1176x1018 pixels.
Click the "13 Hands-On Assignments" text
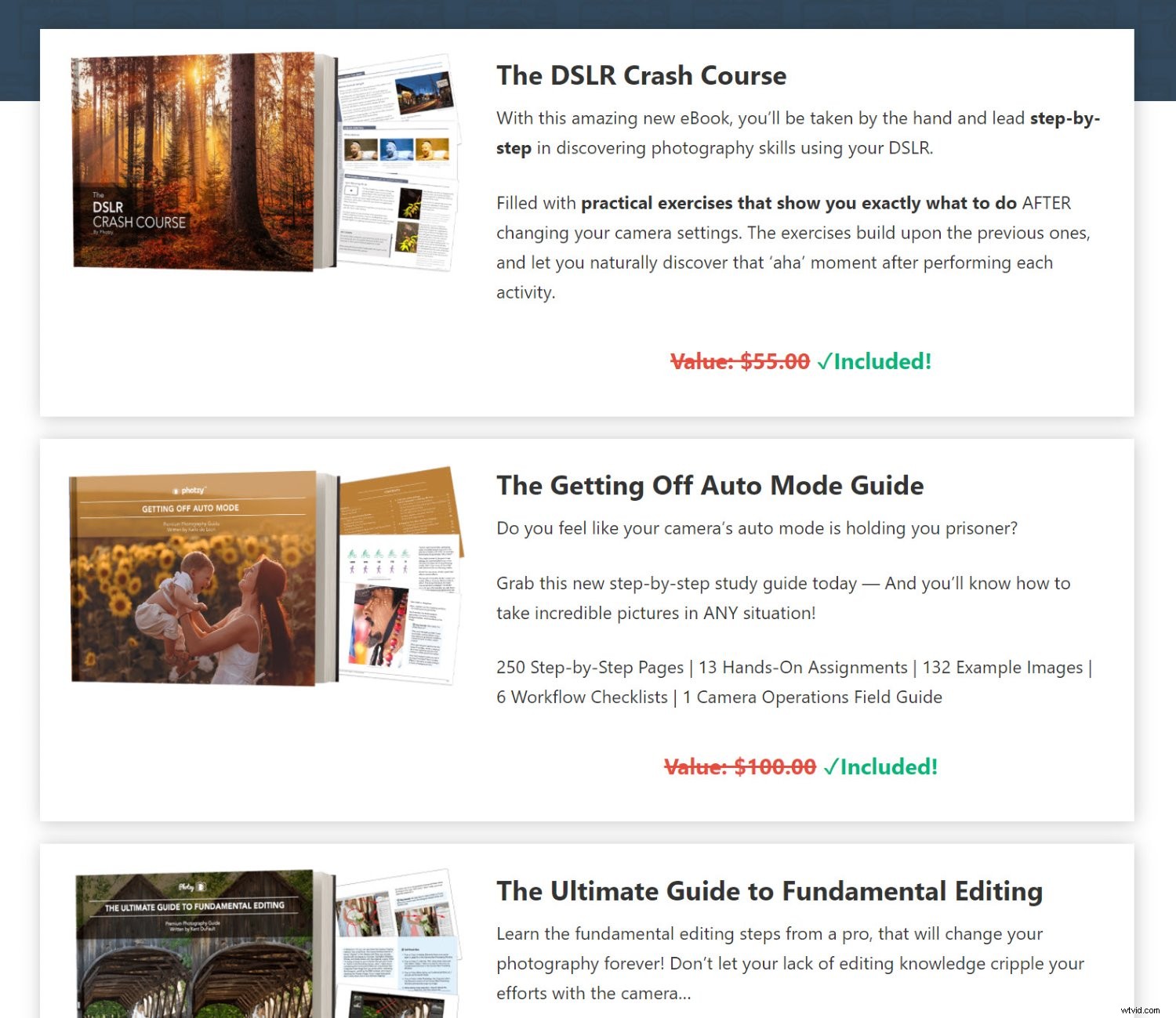[802, 668]
